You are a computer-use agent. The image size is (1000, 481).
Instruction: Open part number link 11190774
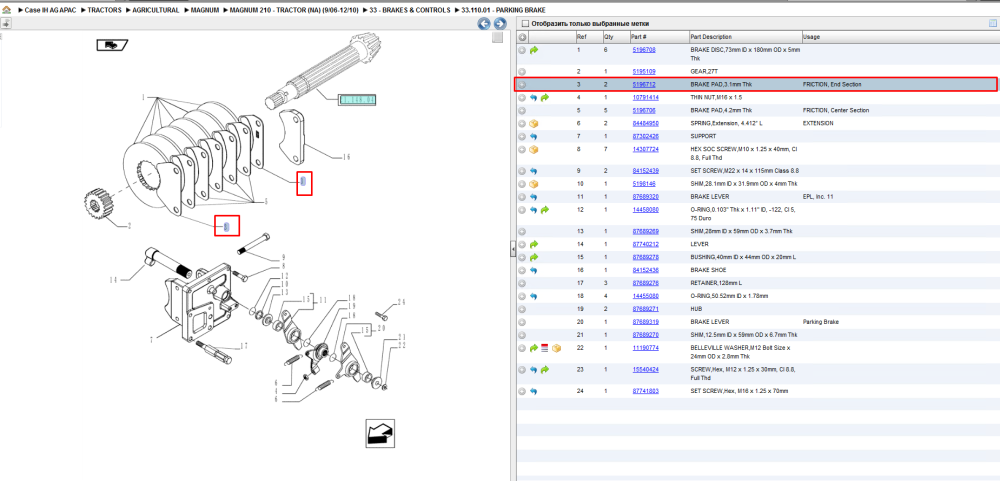645,348
